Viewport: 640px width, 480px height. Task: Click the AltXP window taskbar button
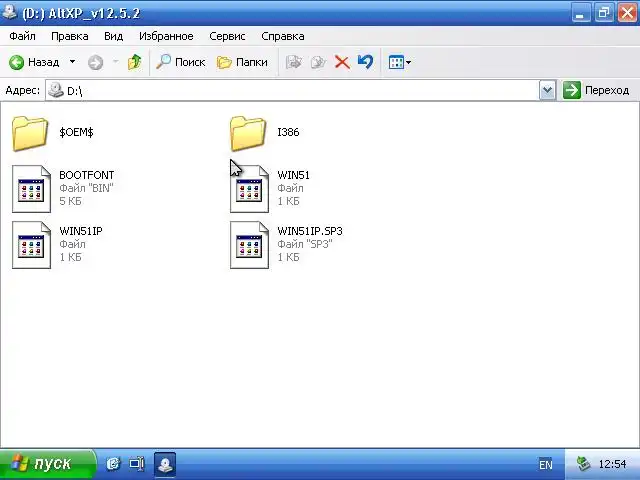tap(165, 464)
